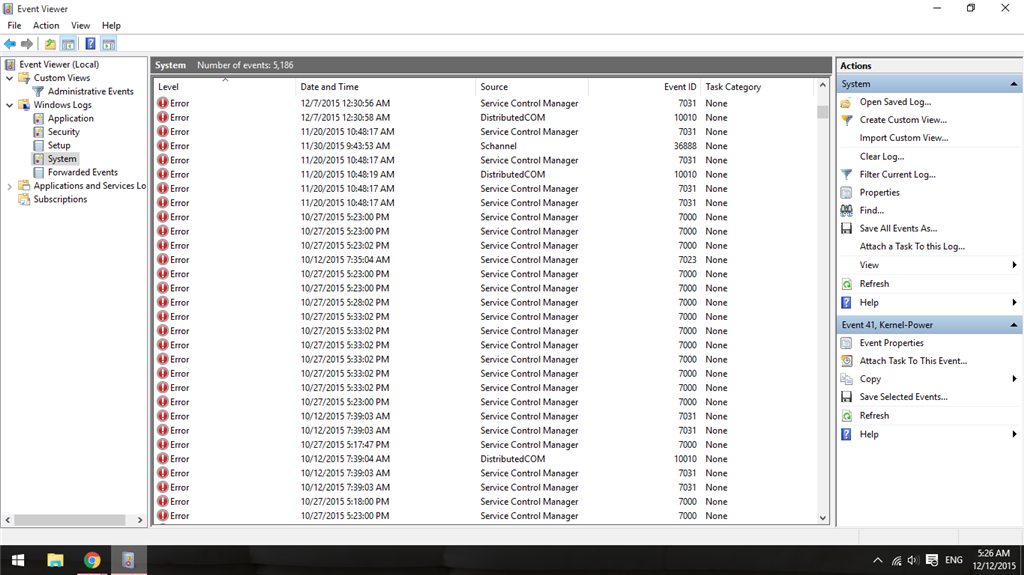
Task: Click the tree pane horizontal scrollbar
Action: pyautogui.click(x=70, y=520)
